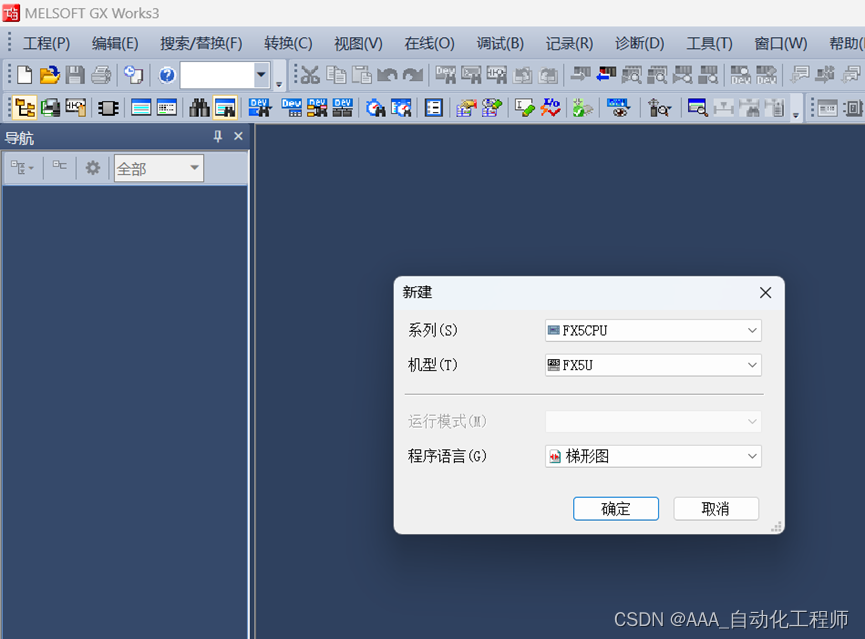The width and height of the screenshot is (865, 639).
Task: Close the 新建 dialog with X
Action: click(765, 292)
